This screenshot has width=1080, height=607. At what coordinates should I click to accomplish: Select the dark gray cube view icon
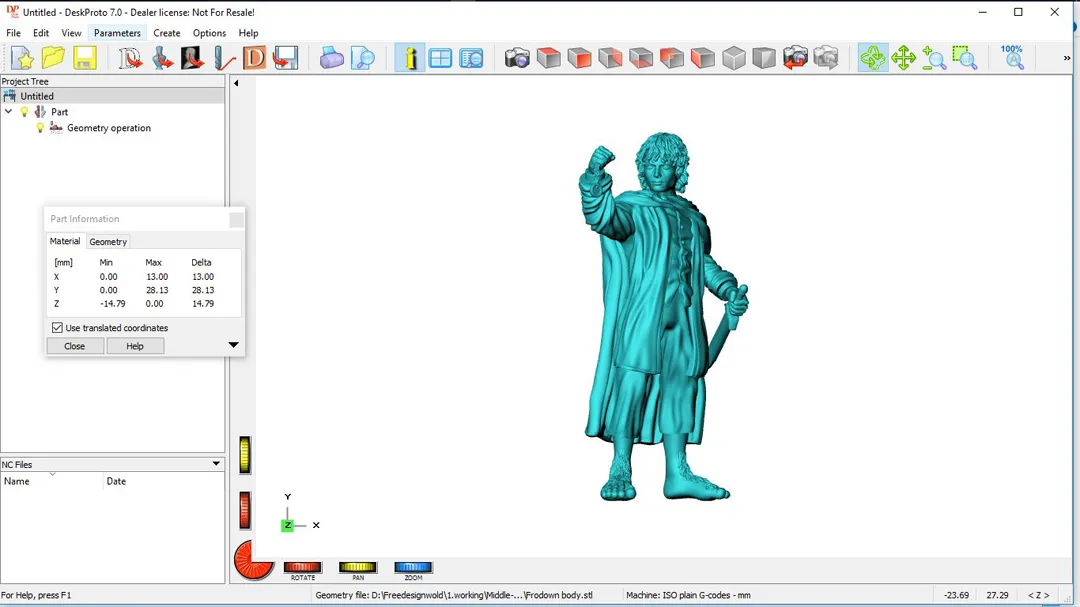[x=764, y=58]
